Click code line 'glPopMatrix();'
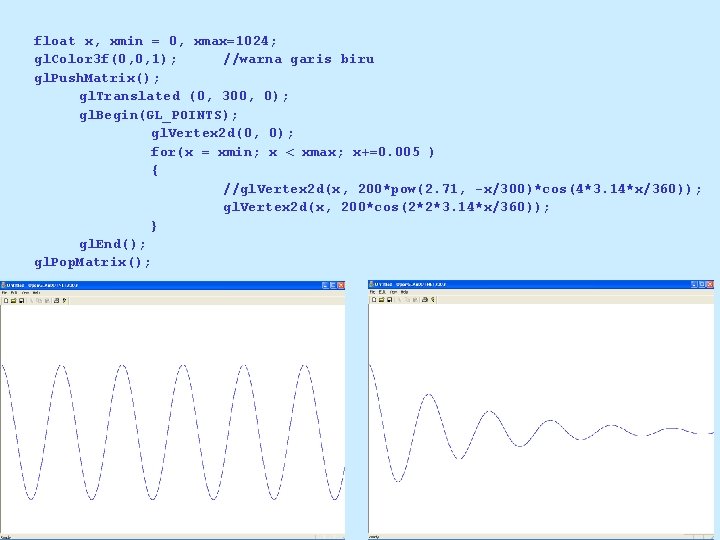The height and width of the screenshot is (540, 720). click(x=92, y=262)
